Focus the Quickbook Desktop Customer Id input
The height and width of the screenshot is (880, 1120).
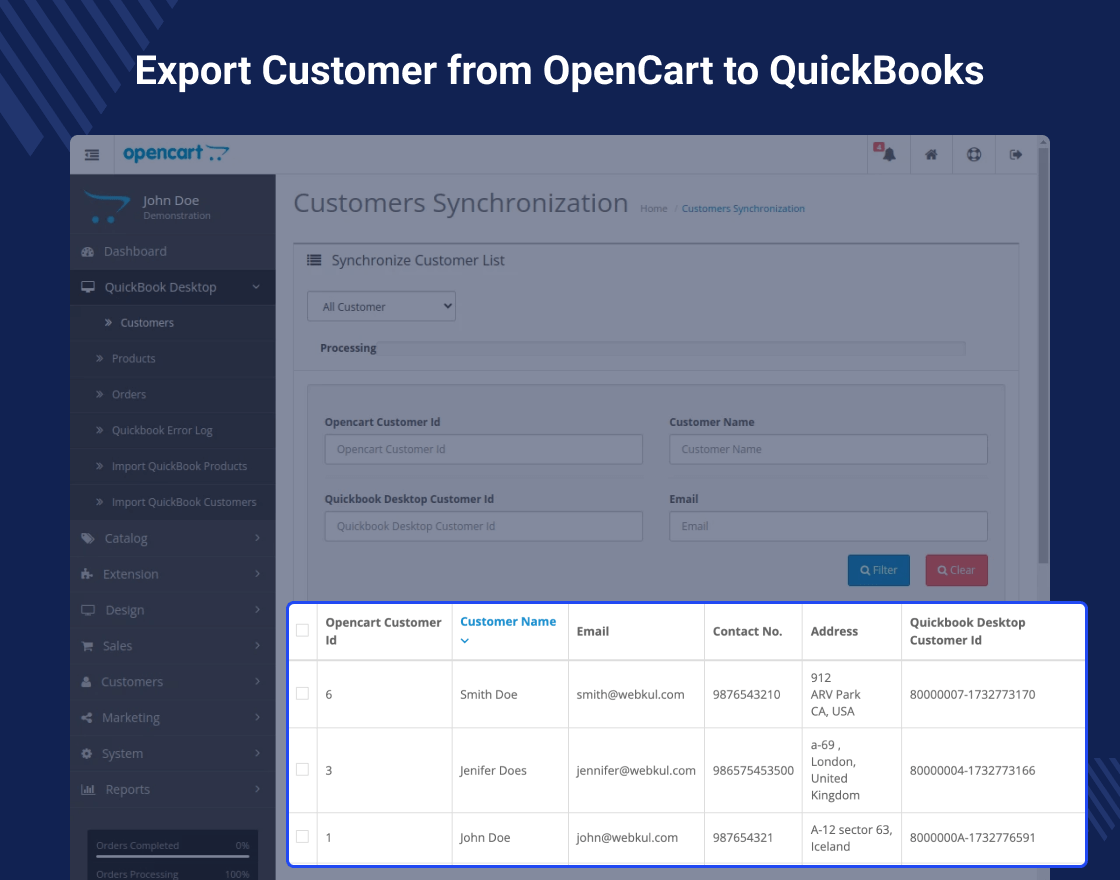(x=484, y=526)
